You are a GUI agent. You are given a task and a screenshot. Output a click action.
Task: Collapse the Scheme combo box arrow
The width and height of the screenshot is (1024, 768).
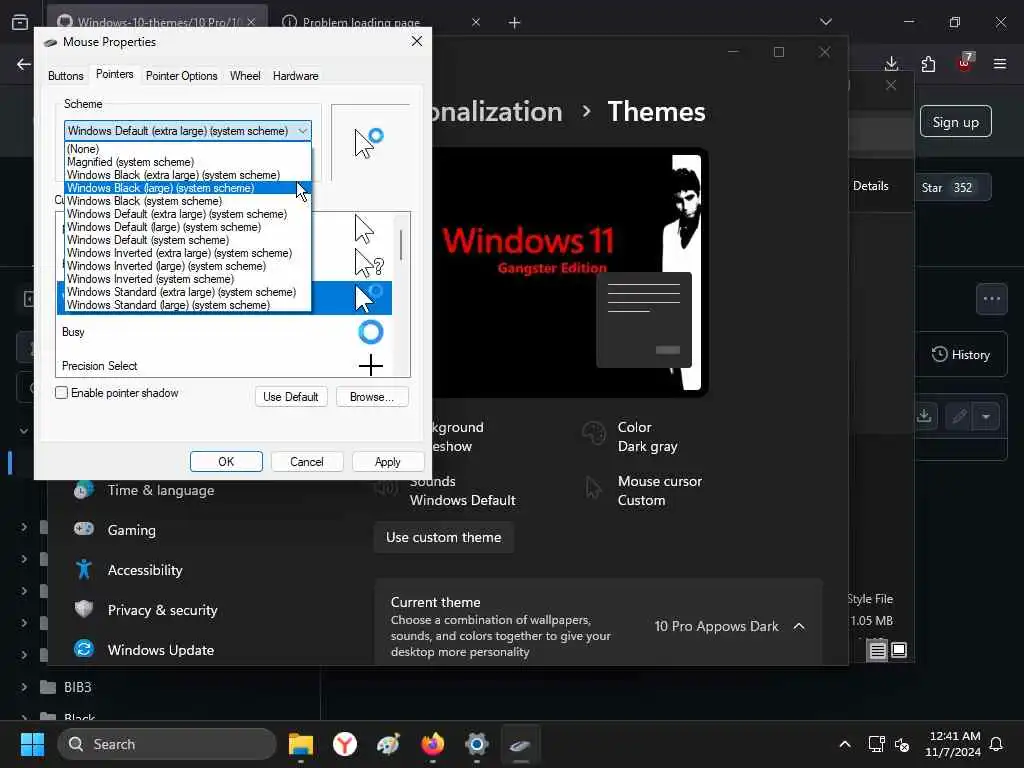pyautogui.click(x=302, y=131)
